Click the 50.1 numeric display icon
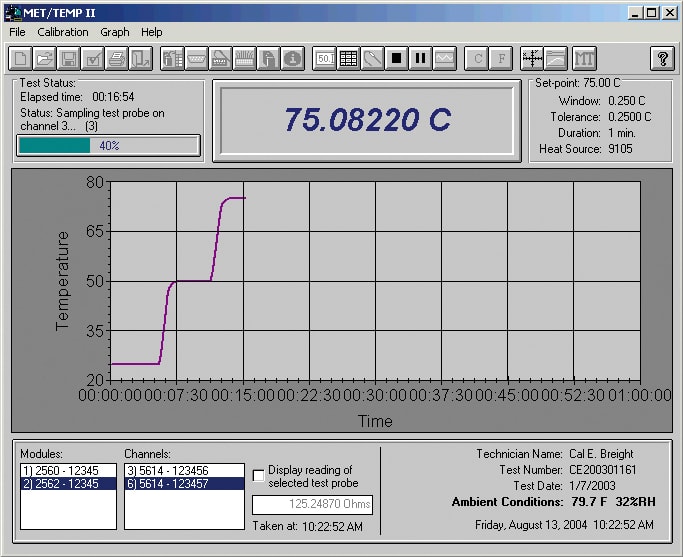Image resolution: width=683 pixels, height=557 pixels. pyautogui.click(x=325, y=58)
